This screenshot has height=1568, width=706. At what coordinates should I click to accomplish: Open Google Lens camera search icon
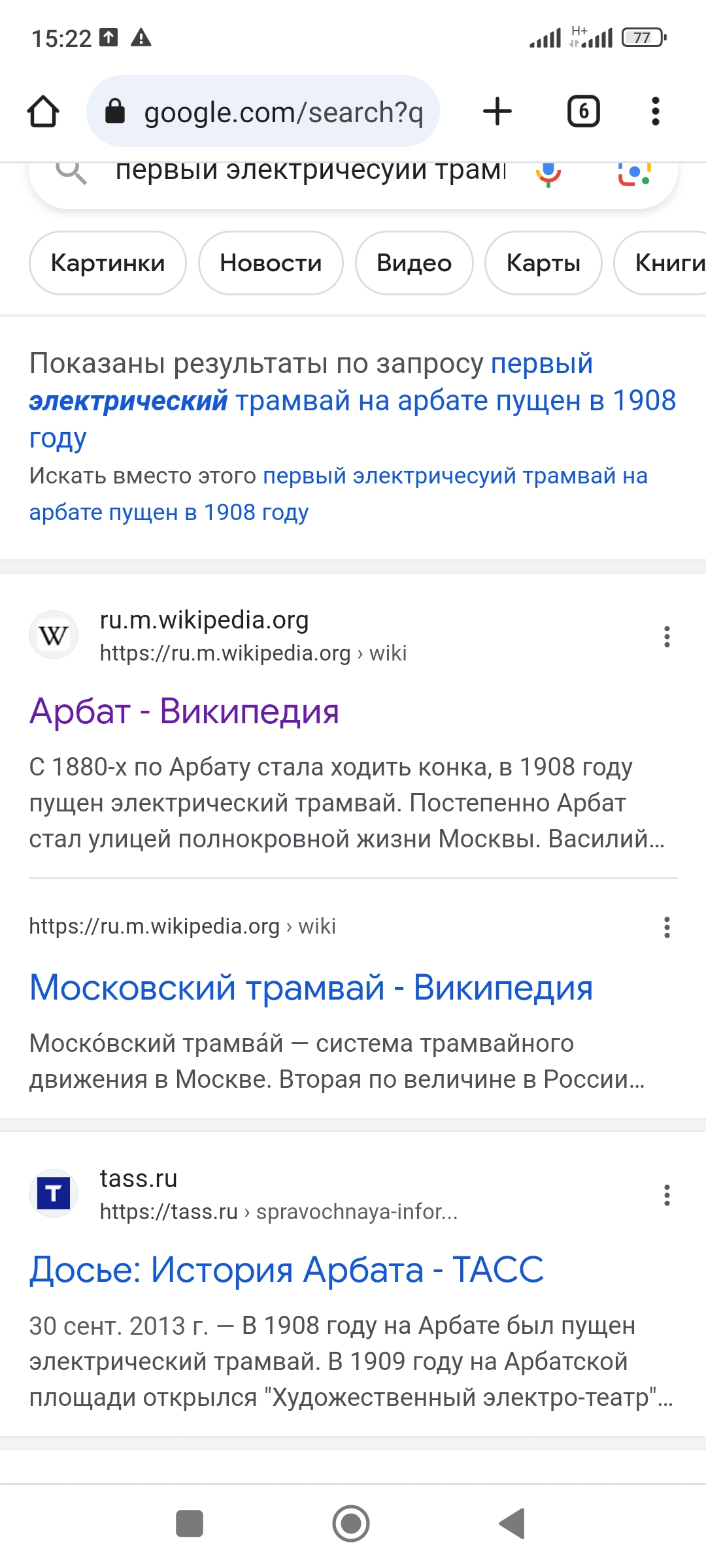click(634, 173)
